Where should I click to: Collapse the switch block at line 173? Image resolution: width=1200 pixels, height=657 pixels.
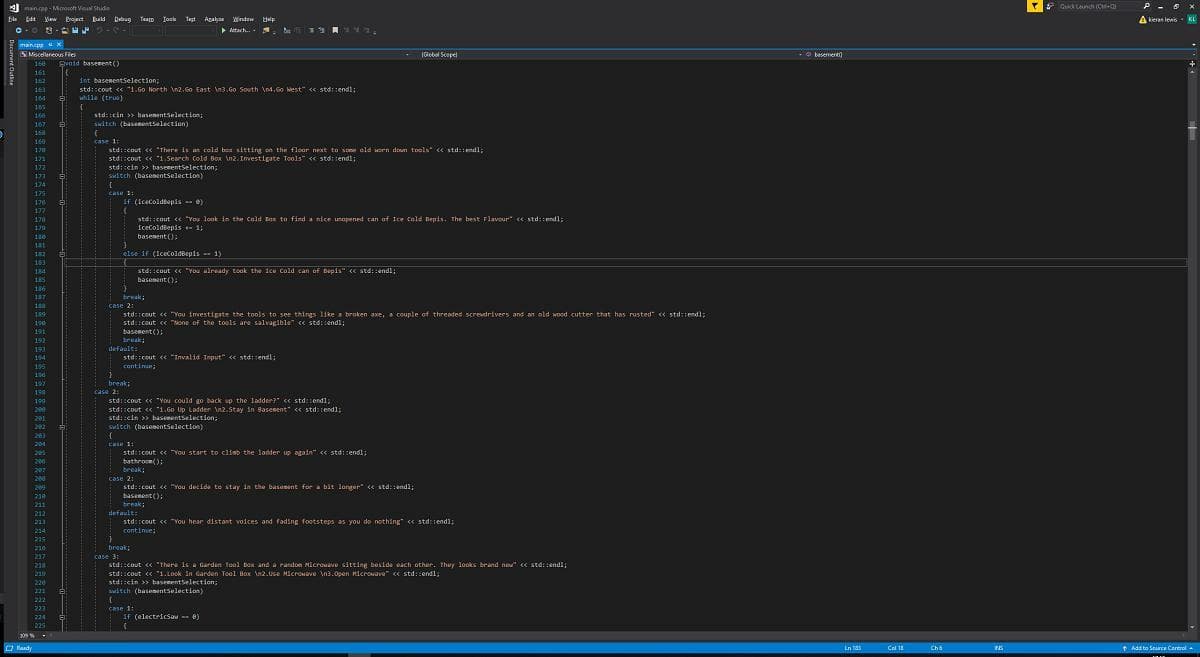[62, 176]
